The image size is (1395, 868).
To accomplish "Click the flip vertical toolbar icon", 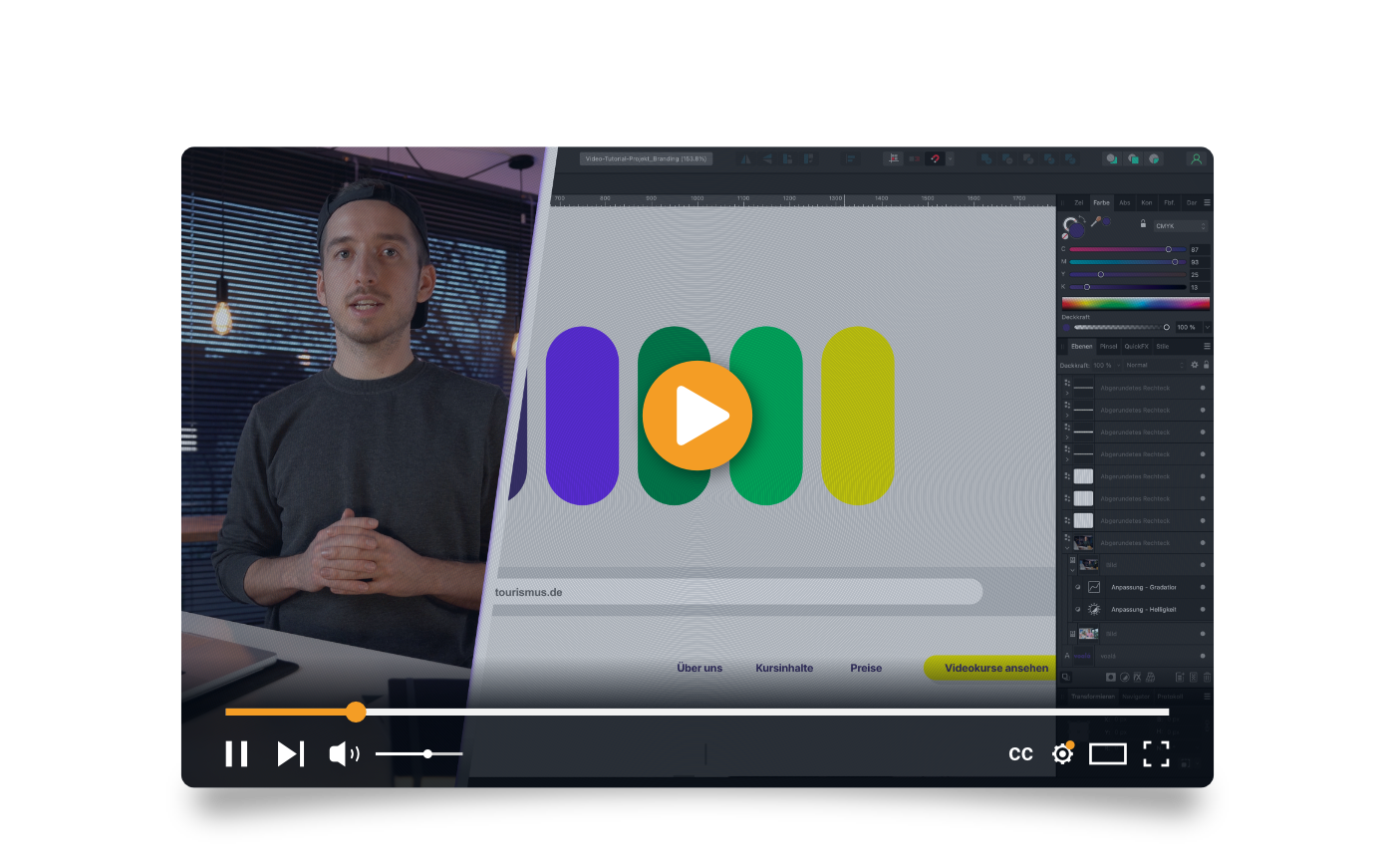I will (767, 159).
